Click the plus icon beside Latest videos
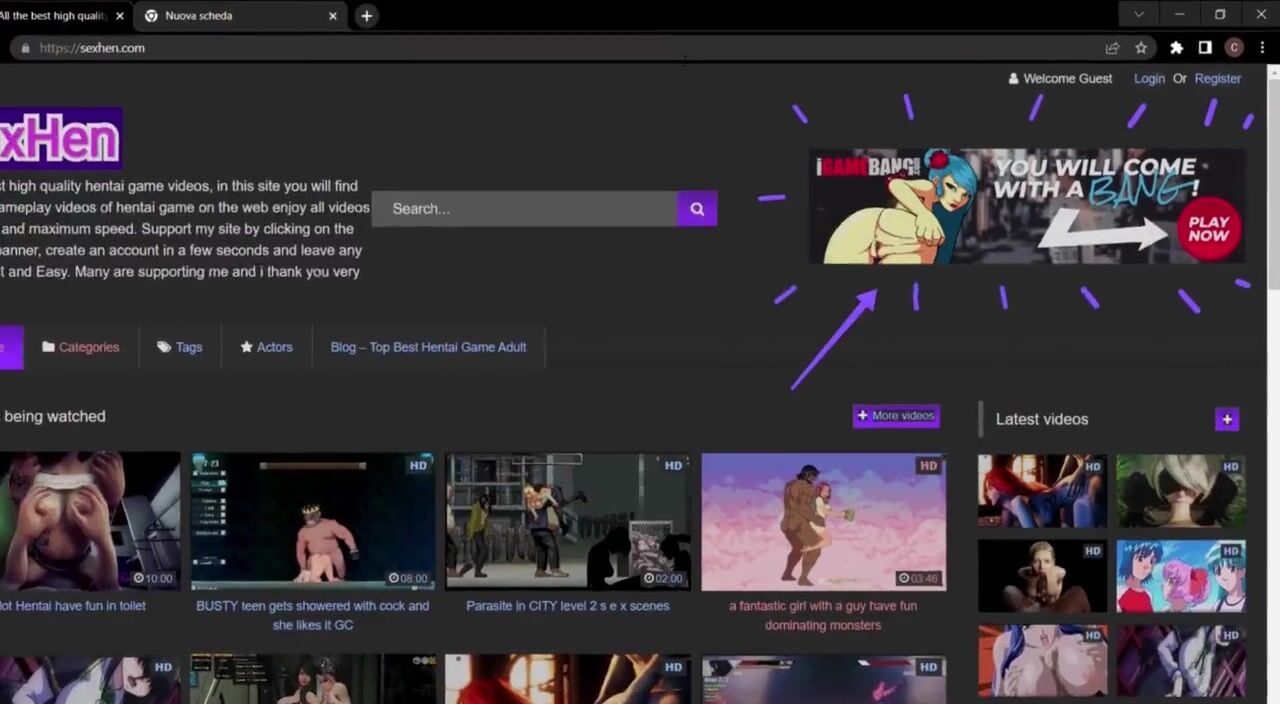Screen dimensions: 1280x704 1227,419
